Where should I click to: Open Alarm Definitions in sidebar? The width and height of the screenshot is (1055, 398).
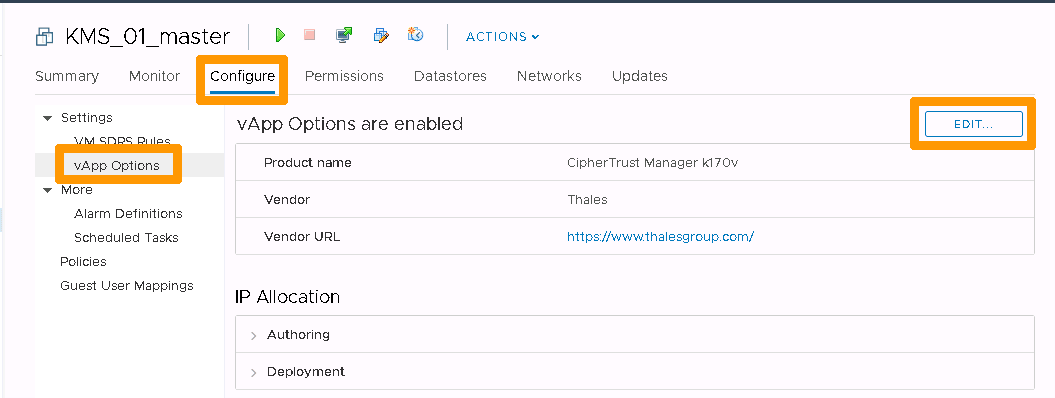[129, 214]
